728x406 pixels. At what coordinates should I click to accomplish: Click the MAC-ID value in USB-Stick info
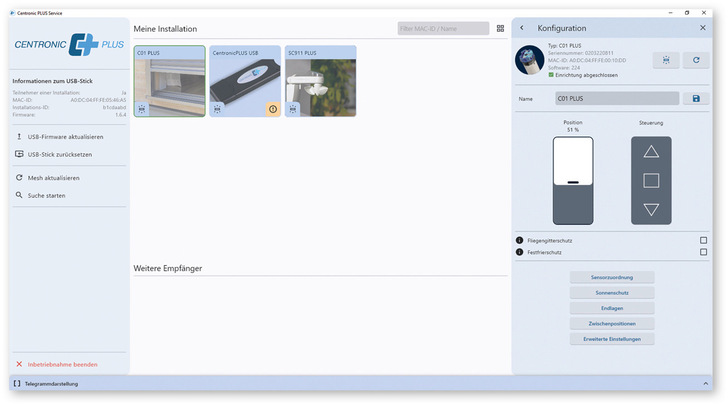point(98,100)
